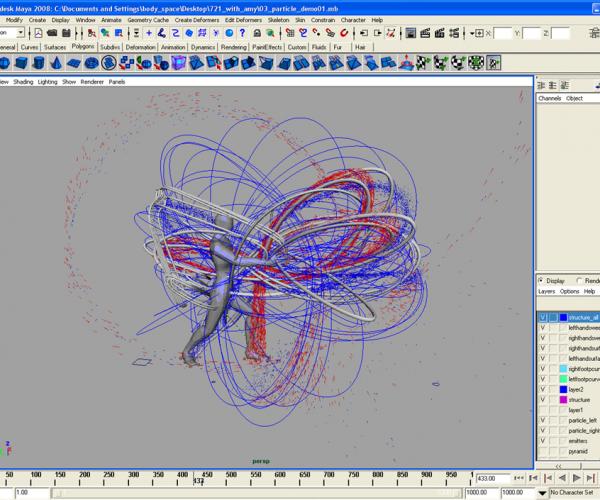Click the new scene icon
This screenshot has width=600, height=500.
(x=38, y=33)
